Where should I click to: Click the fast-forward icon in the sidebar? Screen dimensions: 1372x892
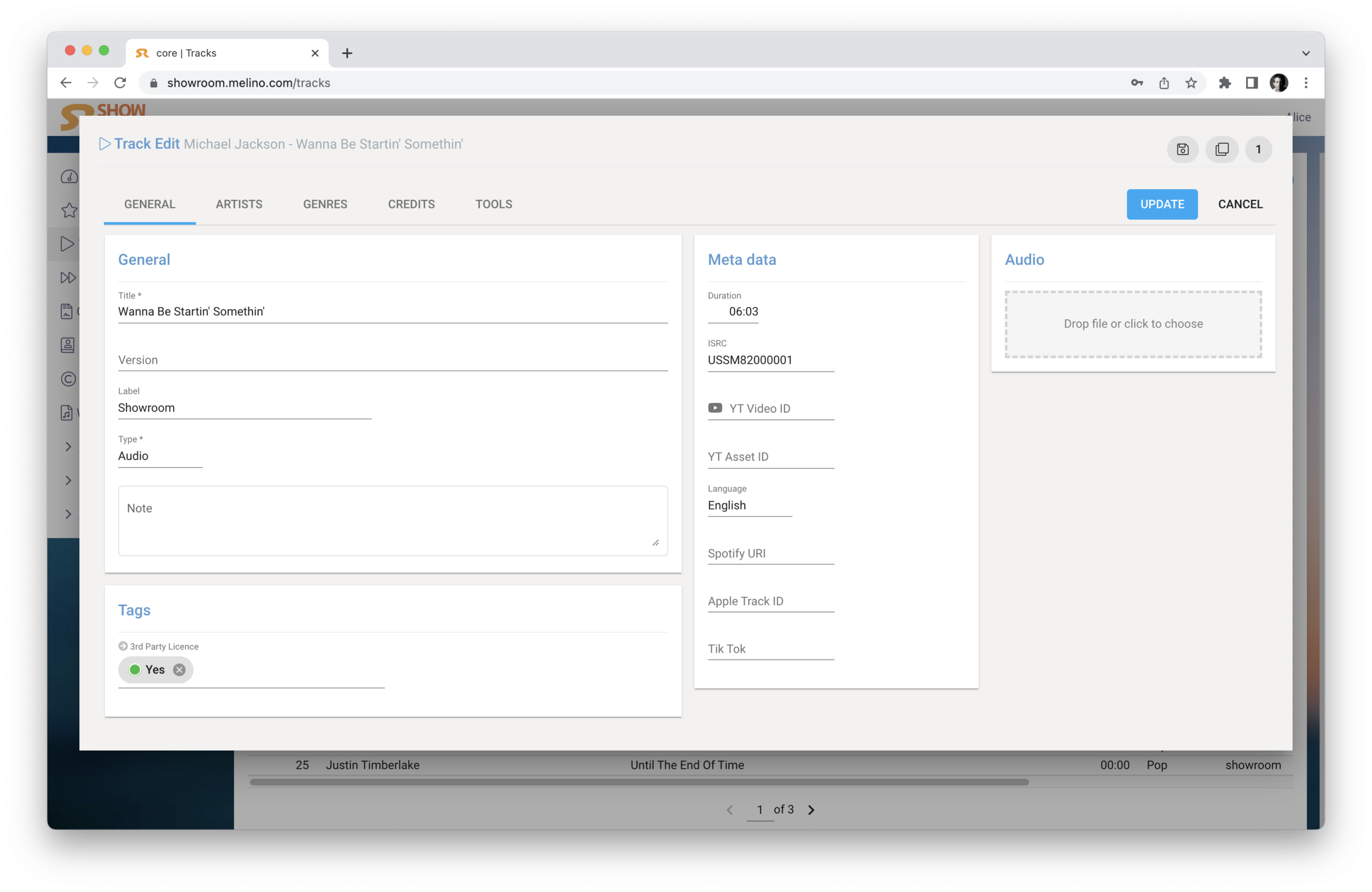(x=68, y=278)
